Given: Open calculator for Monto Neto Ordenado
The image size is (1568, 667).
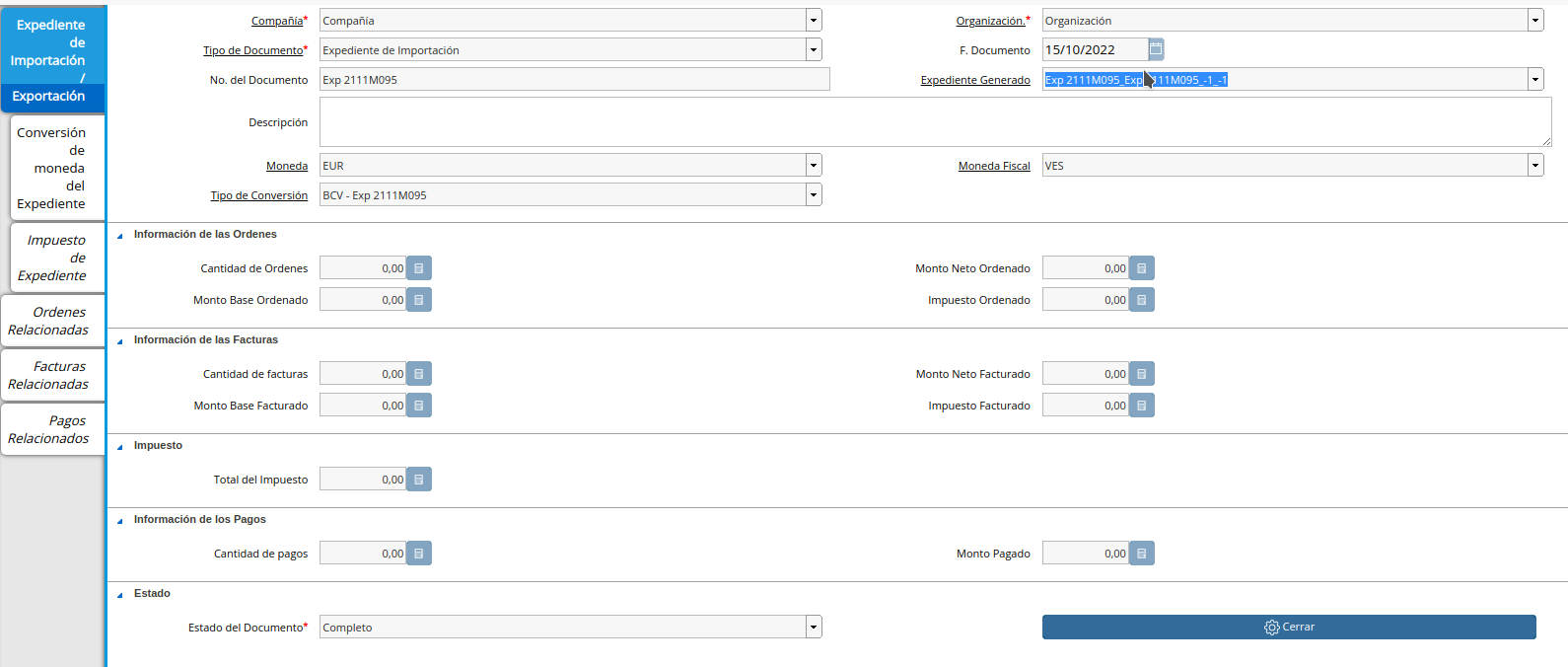Looking at the screenshot, I should point(1142,268).
